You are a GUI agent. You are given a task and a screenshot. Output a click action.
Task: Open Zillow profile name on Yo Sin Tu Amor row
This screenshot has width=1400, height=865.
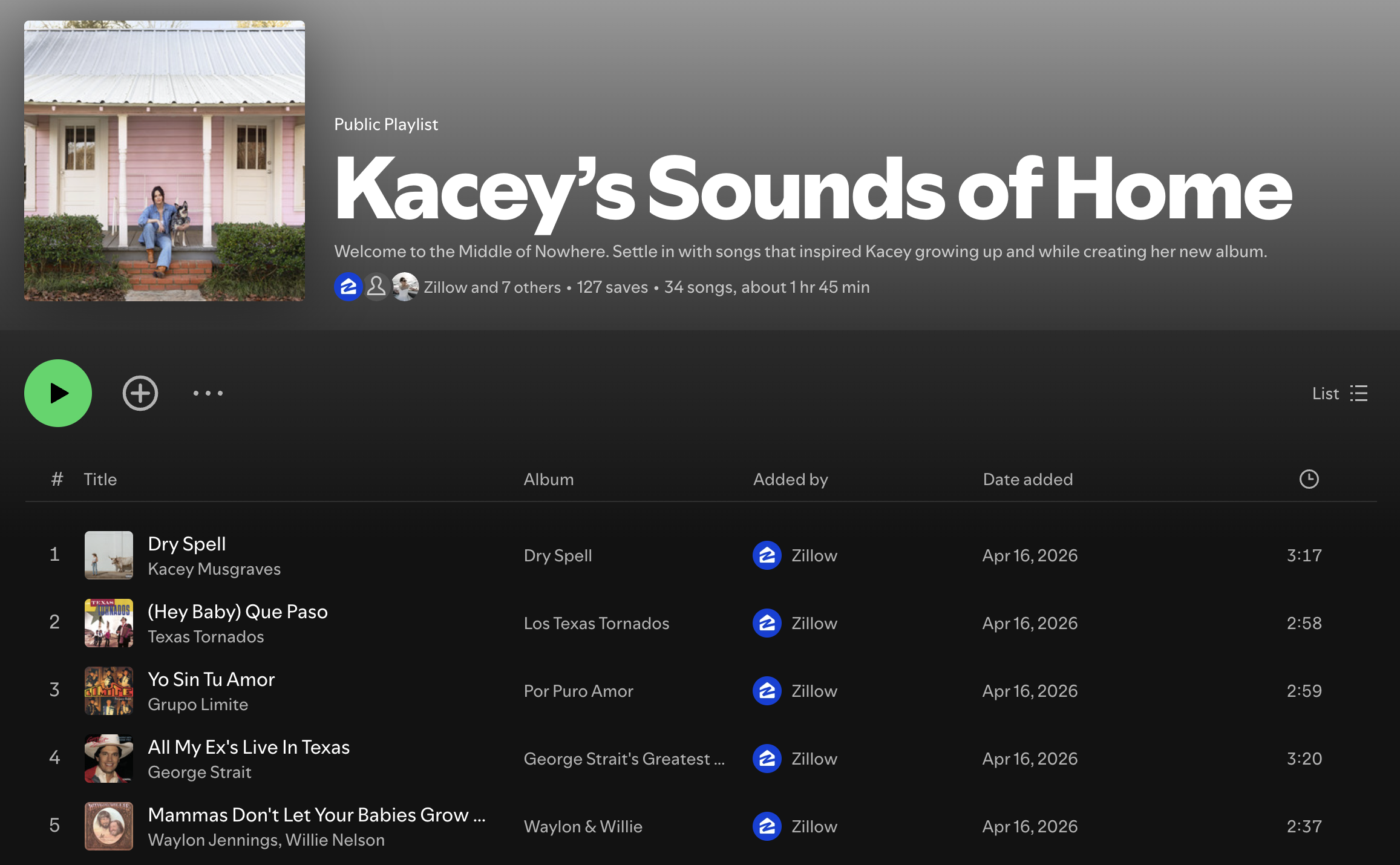[x=814, y=691]
